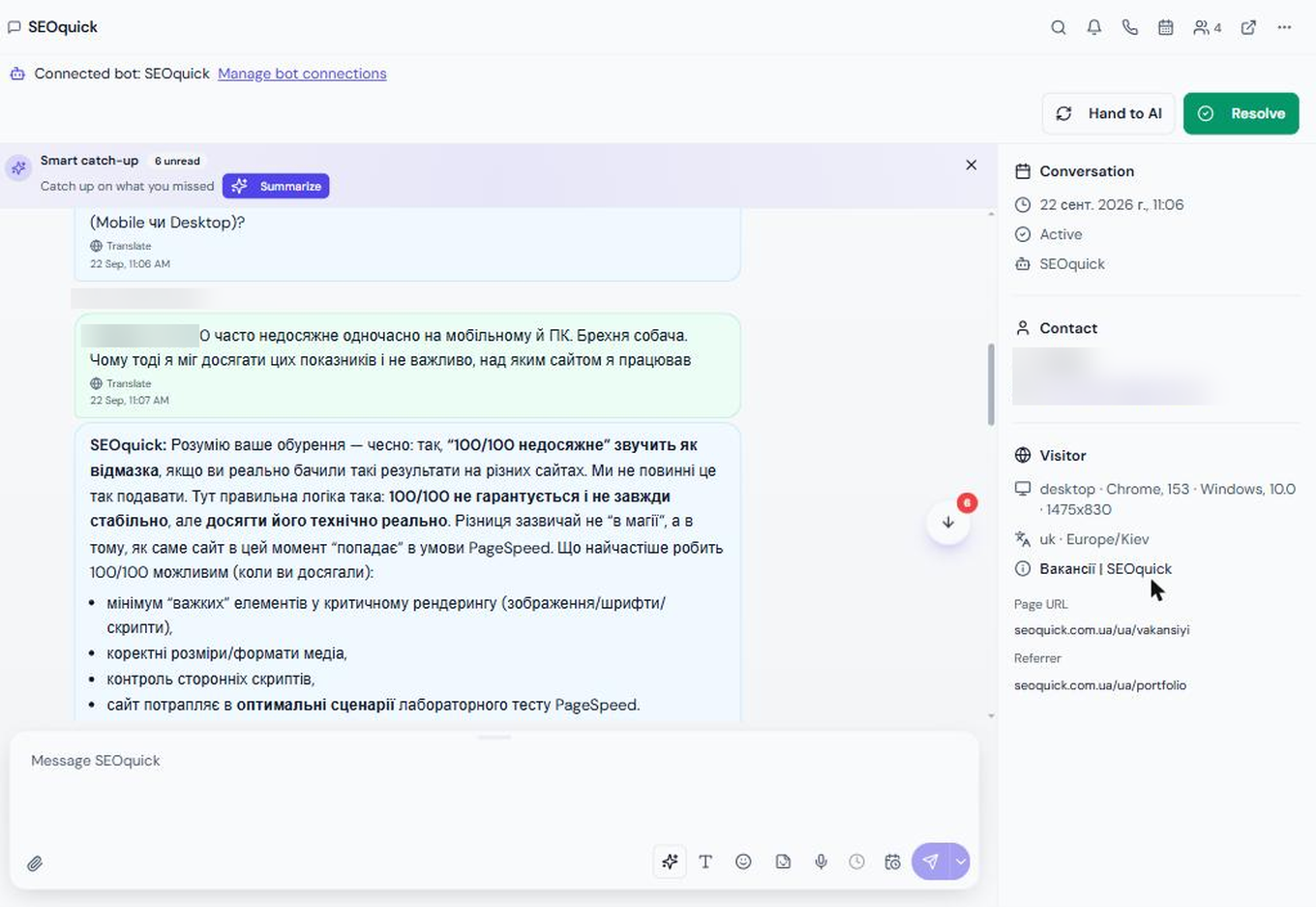Click the composer drag handle bar
This screenshot has height=907, width=1316.
tap(493, 738)
